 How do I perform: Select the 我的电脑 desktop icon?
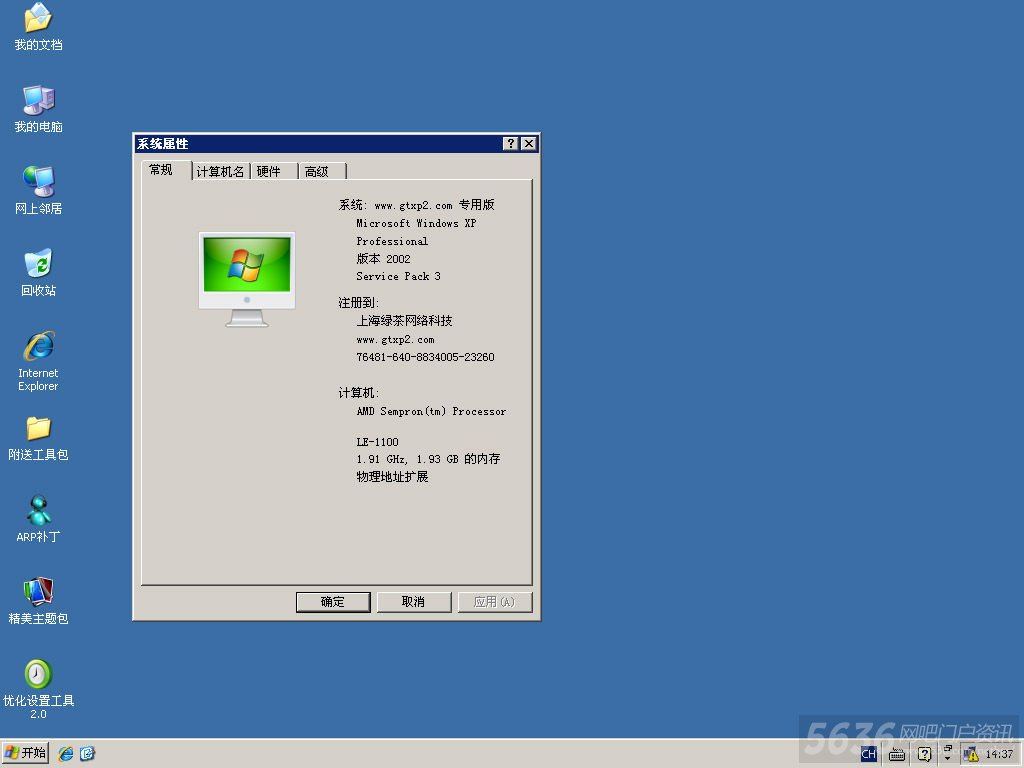[x=38, y=109]
